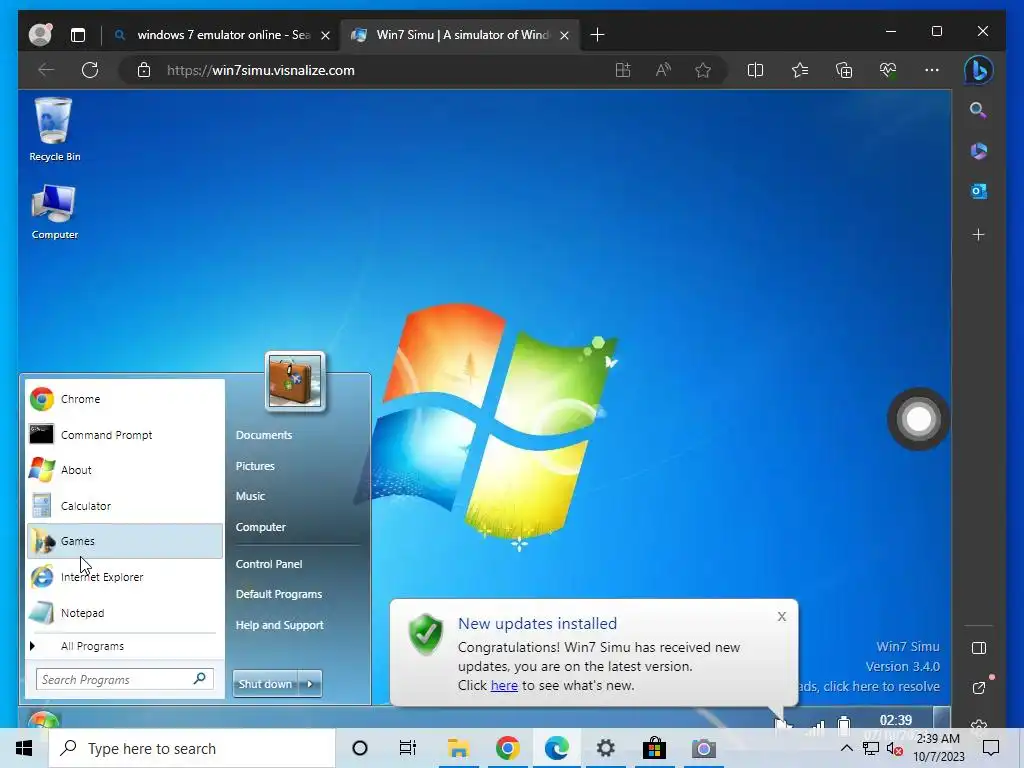Open the Action Center notifications icon
This screenshot has width=1024, height=768.
[x=991, y=748]
